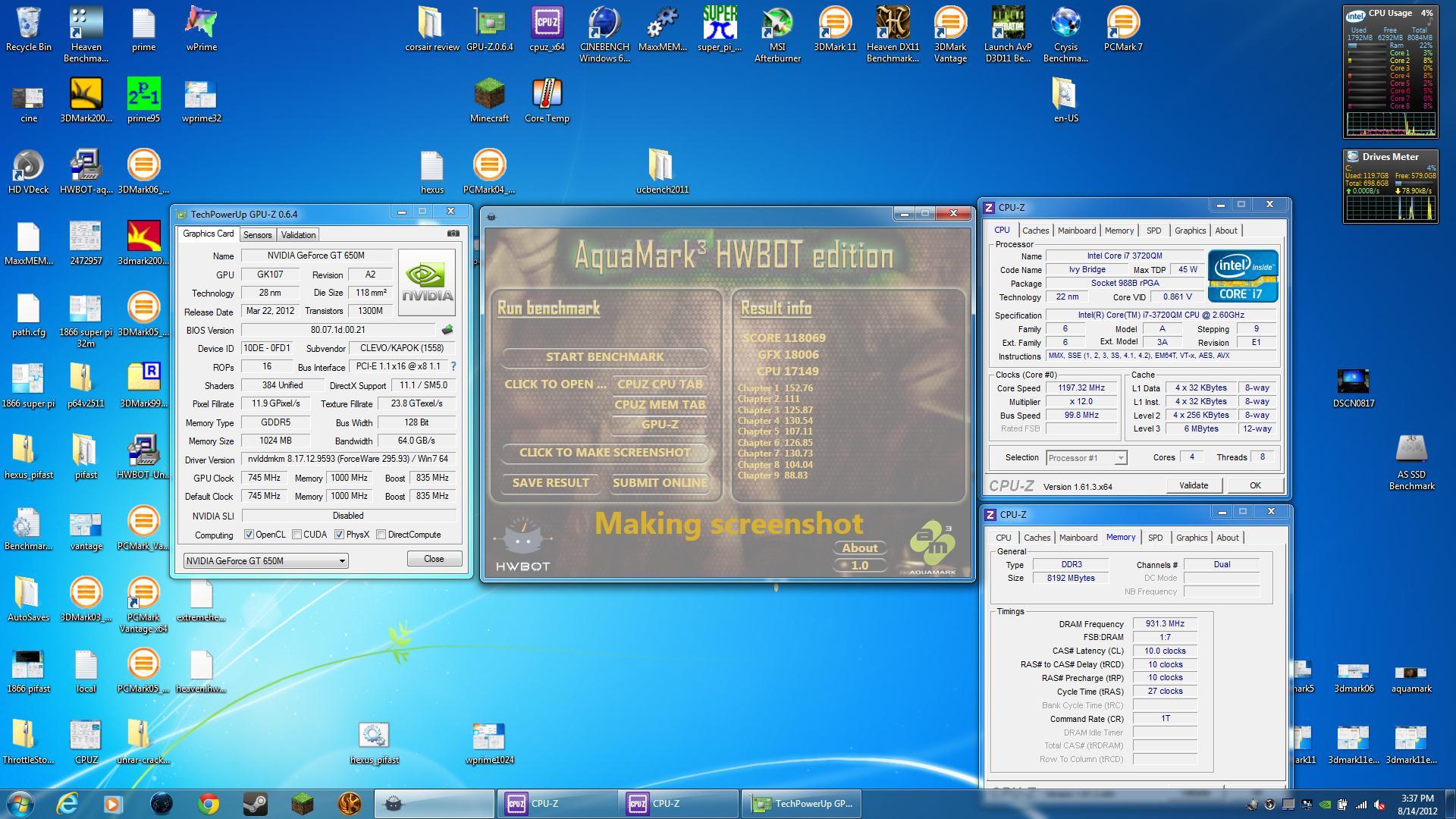Click the volume icon in system tray
Viewport: 1456px width, 819px height.
[x=1379, y=804]
